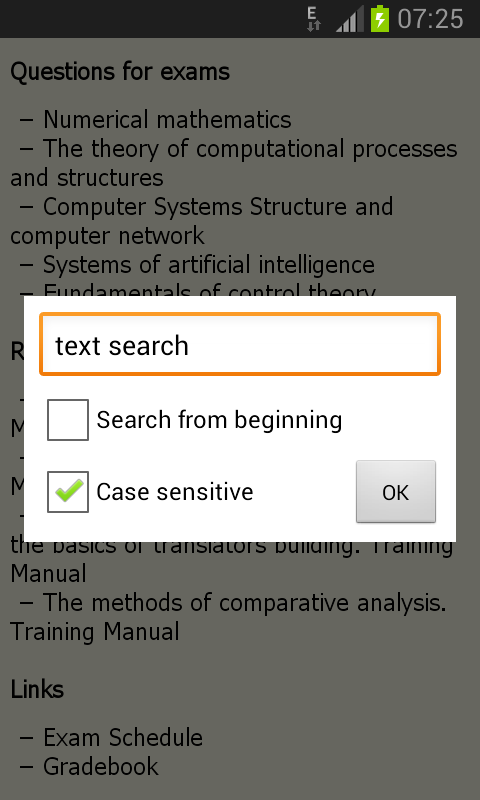Tap the Links section heading
480x800 pixels.
[37, 689]
